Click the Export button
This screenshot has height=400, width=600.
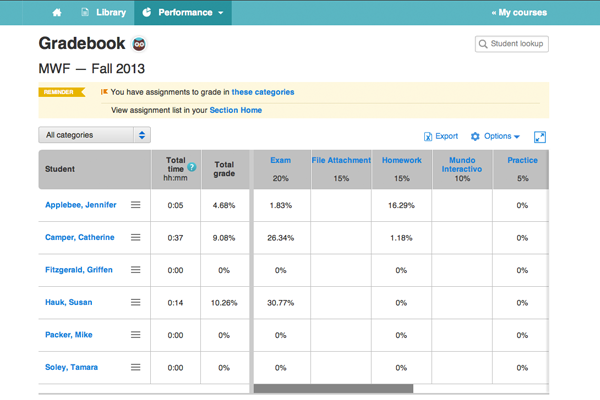coord(441,136)
